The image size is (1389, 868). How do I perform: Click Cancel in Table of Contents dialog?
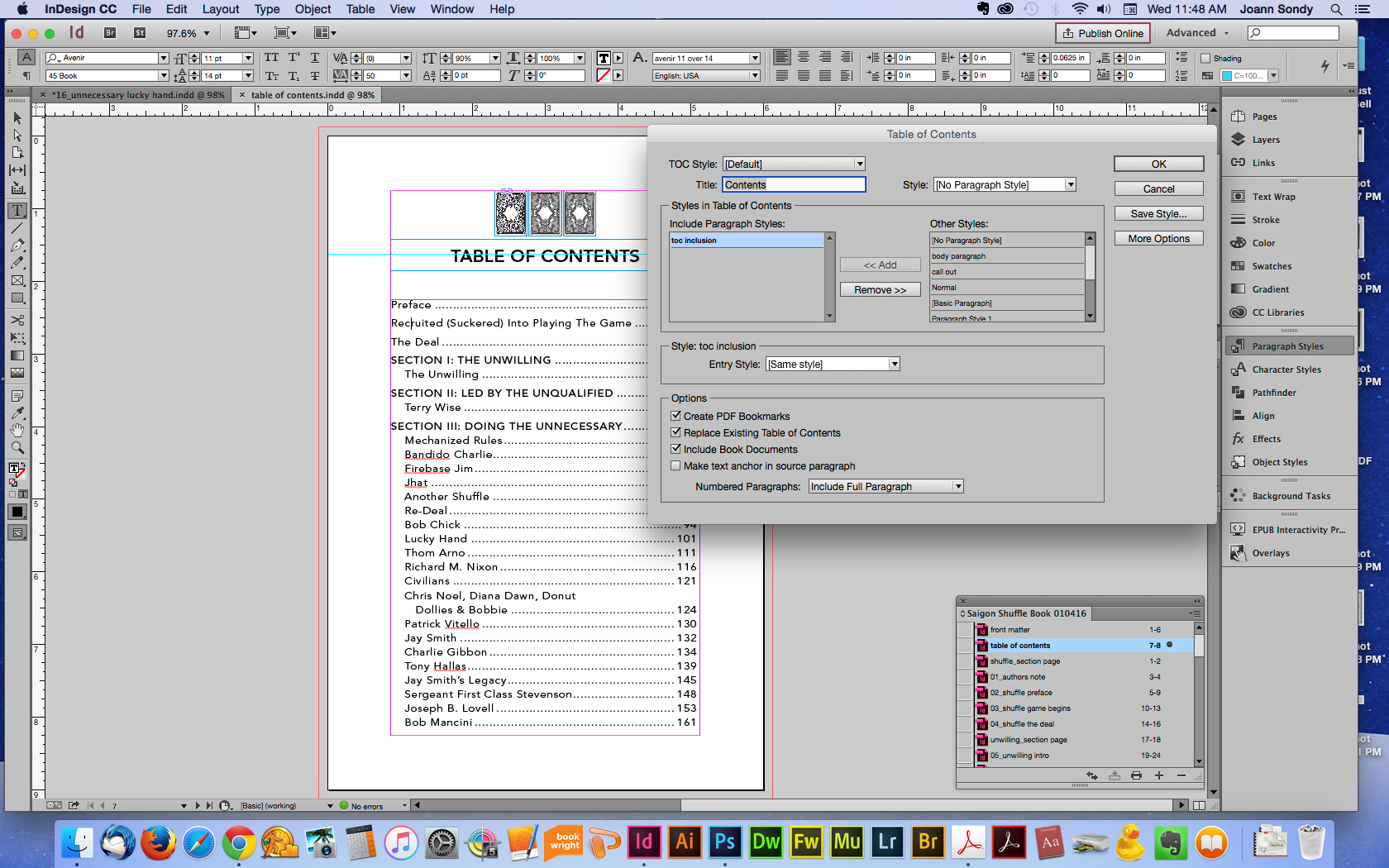[1158, 188]
